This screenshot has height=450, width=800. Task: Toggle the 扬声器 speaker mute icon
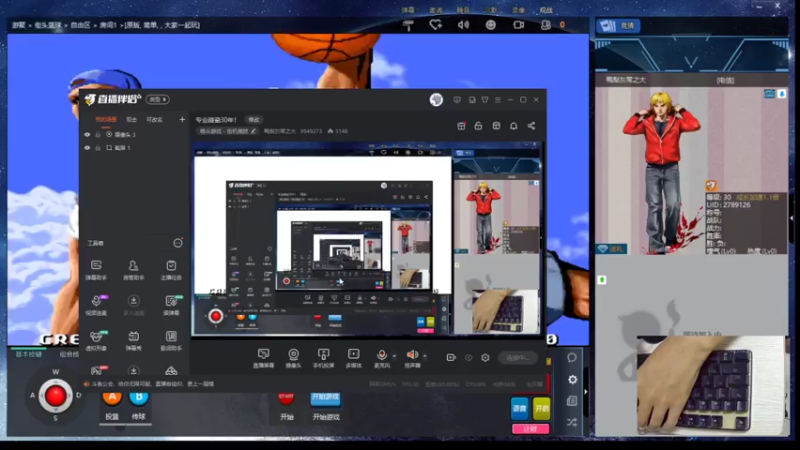point(411,355)
